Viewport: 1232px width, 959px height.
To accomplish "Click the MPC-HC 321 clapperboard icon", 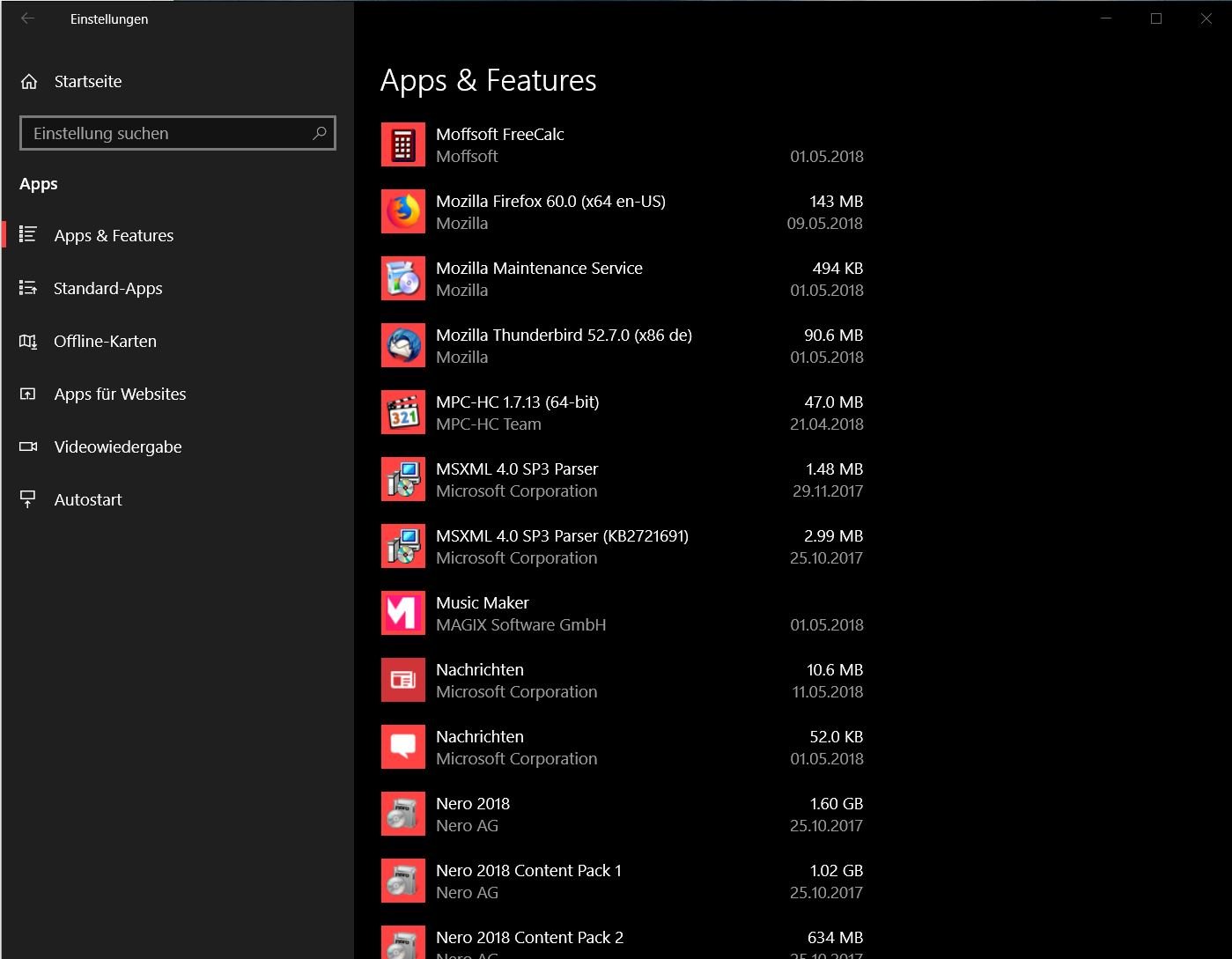I will tap(403, 412).
